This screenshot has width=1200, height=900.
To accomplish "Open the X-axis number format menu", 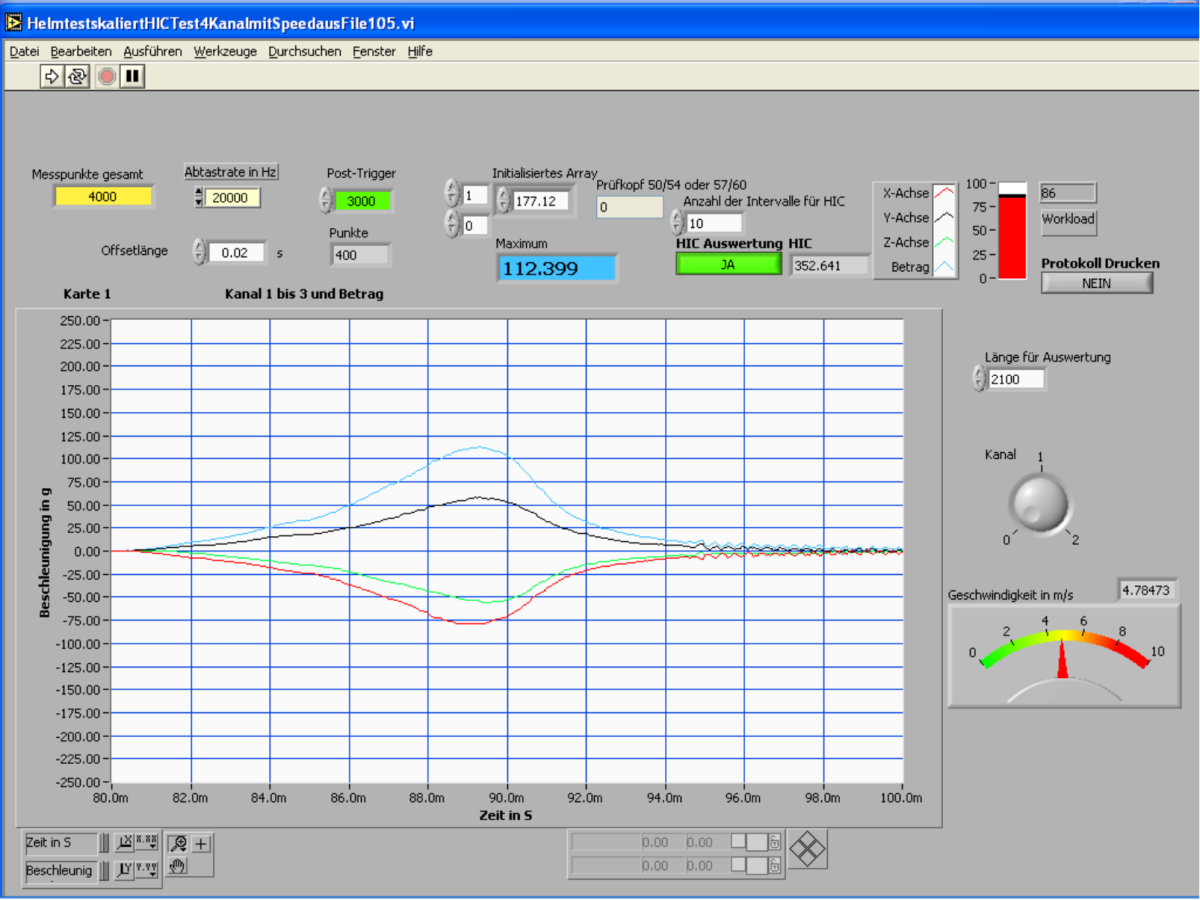I will [x=146, y=843].
